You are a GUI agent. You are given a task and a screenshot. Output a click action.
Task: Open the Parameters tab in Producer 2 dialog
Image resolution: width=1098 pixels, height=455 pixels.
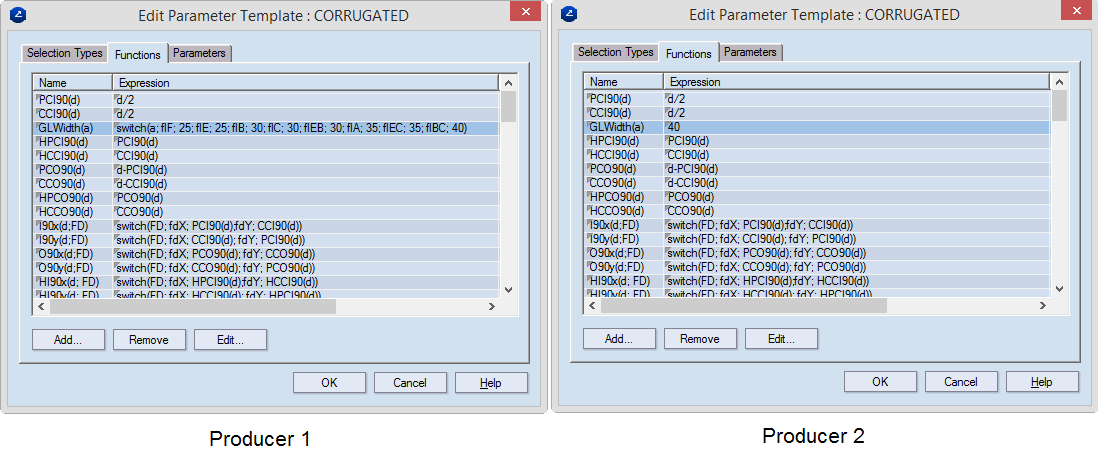tap(750, 52)
